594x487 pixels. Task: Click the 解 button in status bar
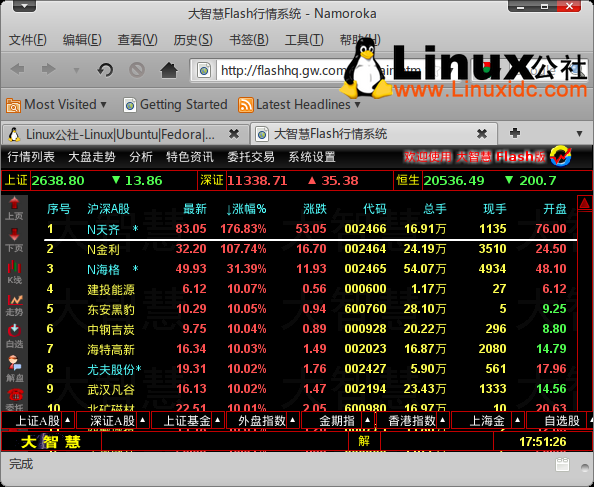364,441
